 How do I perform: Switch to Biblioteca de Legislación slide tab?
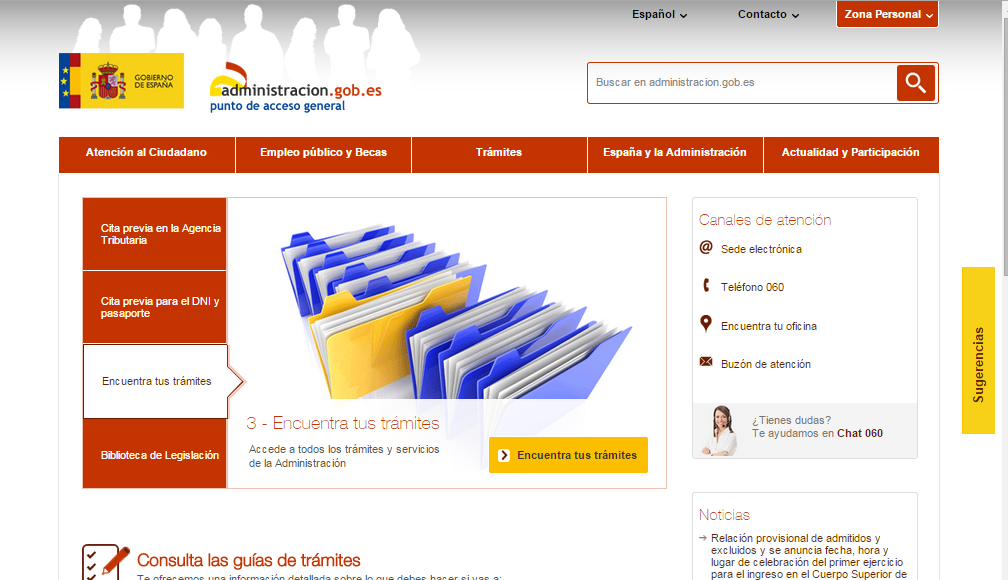pos(155,455)
